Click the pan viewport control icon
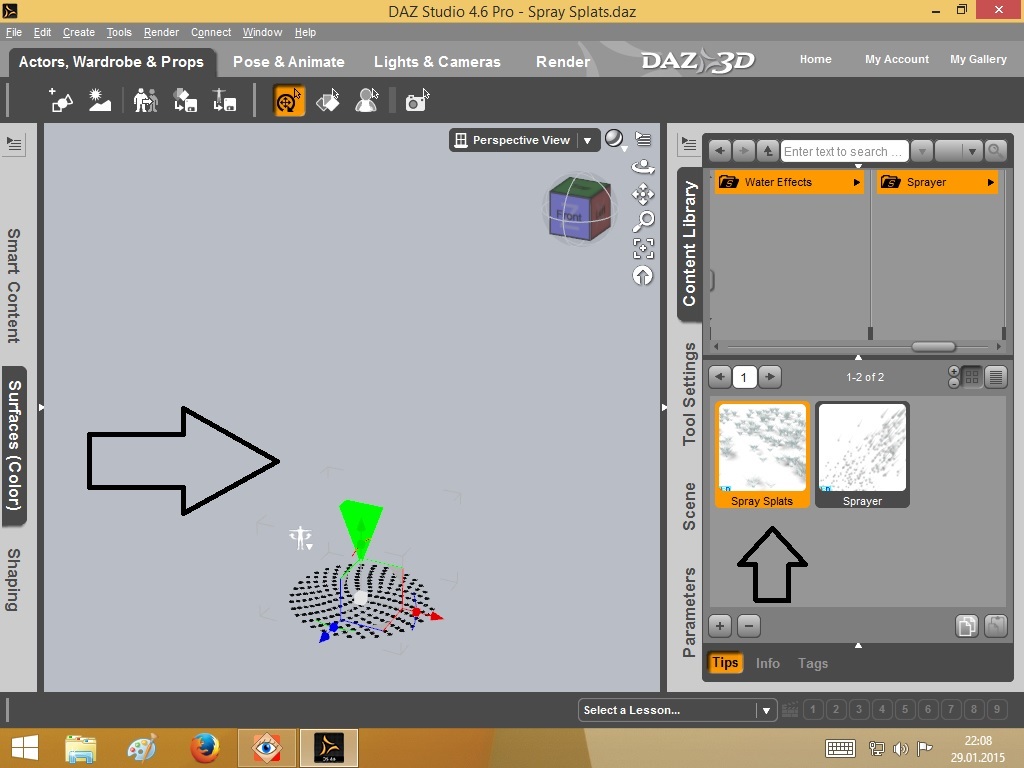 click(643, 194)
